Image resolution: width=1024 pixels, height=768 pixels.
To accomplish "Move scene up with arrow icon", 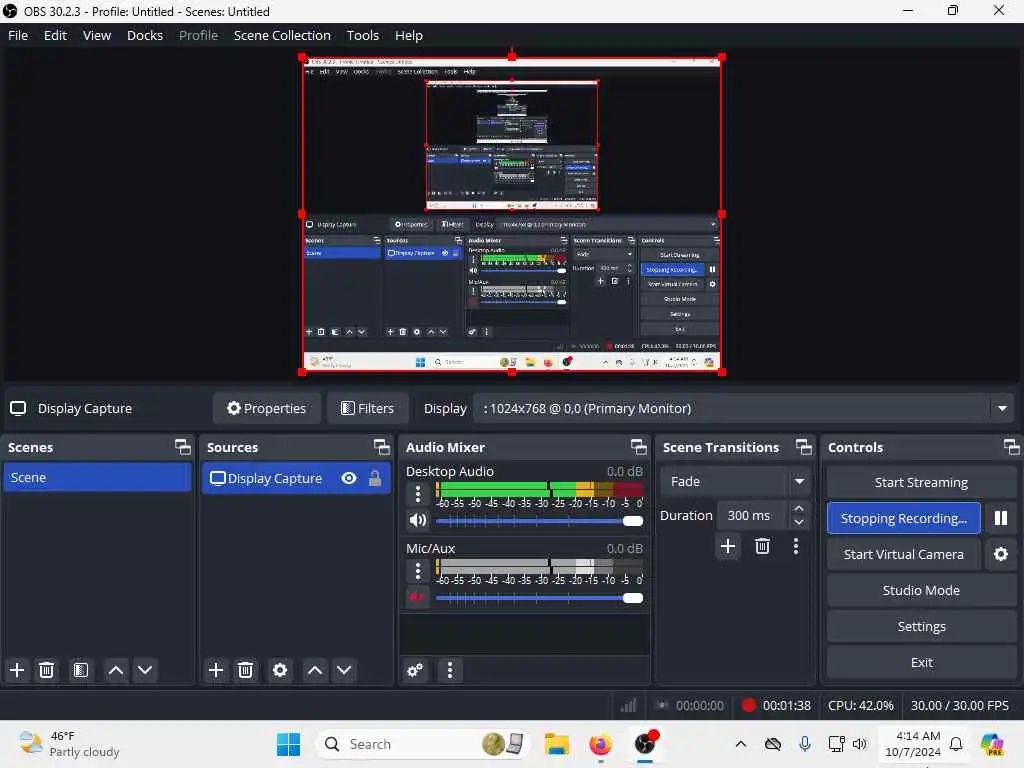I will point(116,670).
